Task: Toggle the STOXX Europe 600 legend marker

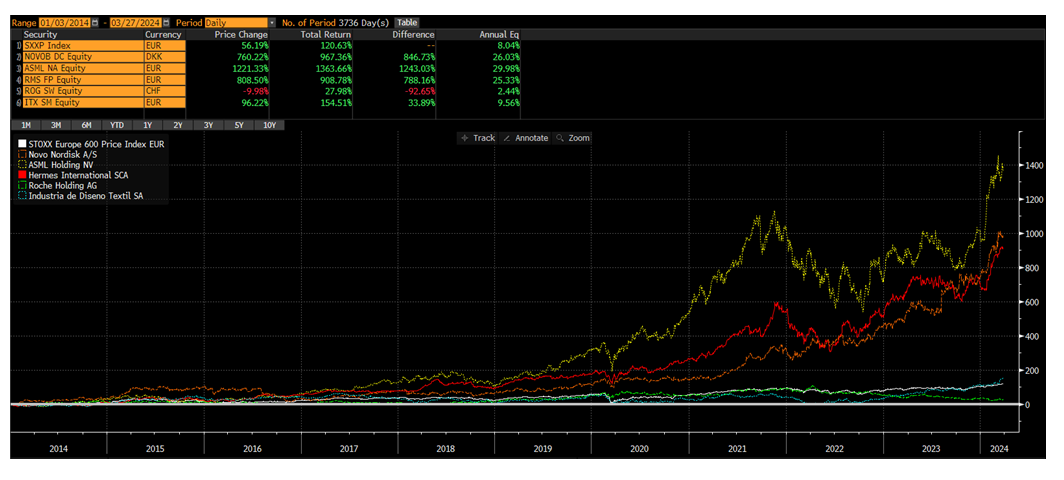Action: [23, 145]
